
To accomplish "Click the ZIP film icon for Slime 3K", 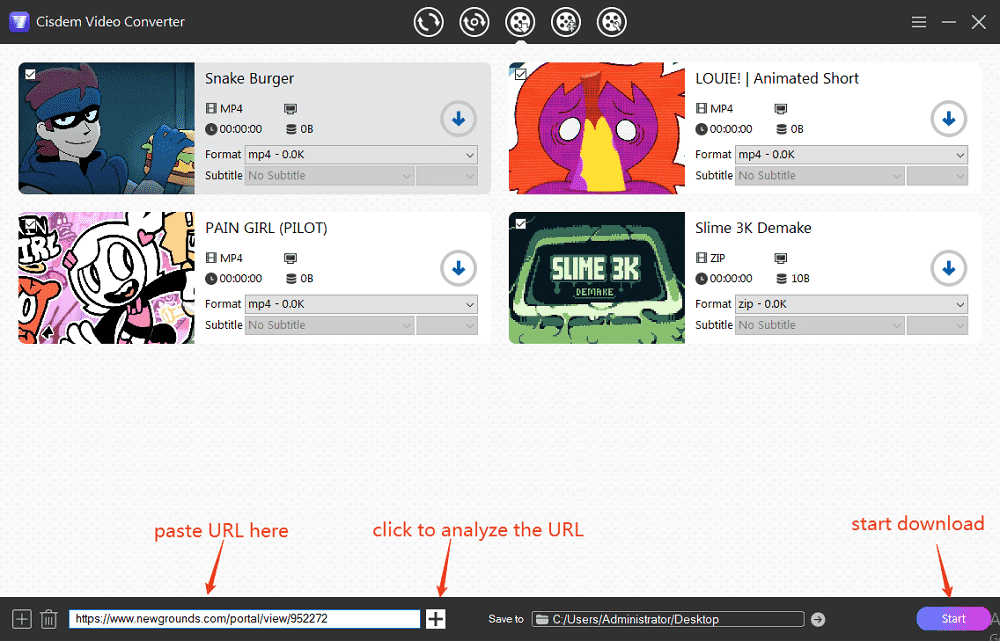I will pyautogui.click(x=702, y=258).
